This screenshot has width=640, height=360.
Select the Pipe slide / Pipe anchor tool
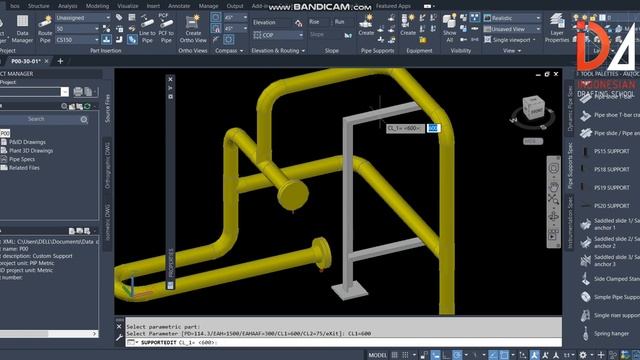click(609, 133)
